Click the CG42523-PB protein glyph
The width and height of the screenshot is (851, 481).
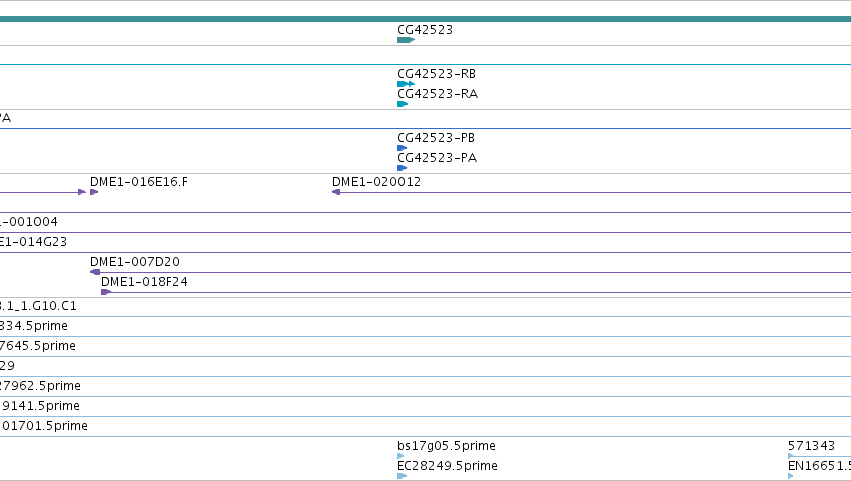pyautogui.click(x=402, y=148)
